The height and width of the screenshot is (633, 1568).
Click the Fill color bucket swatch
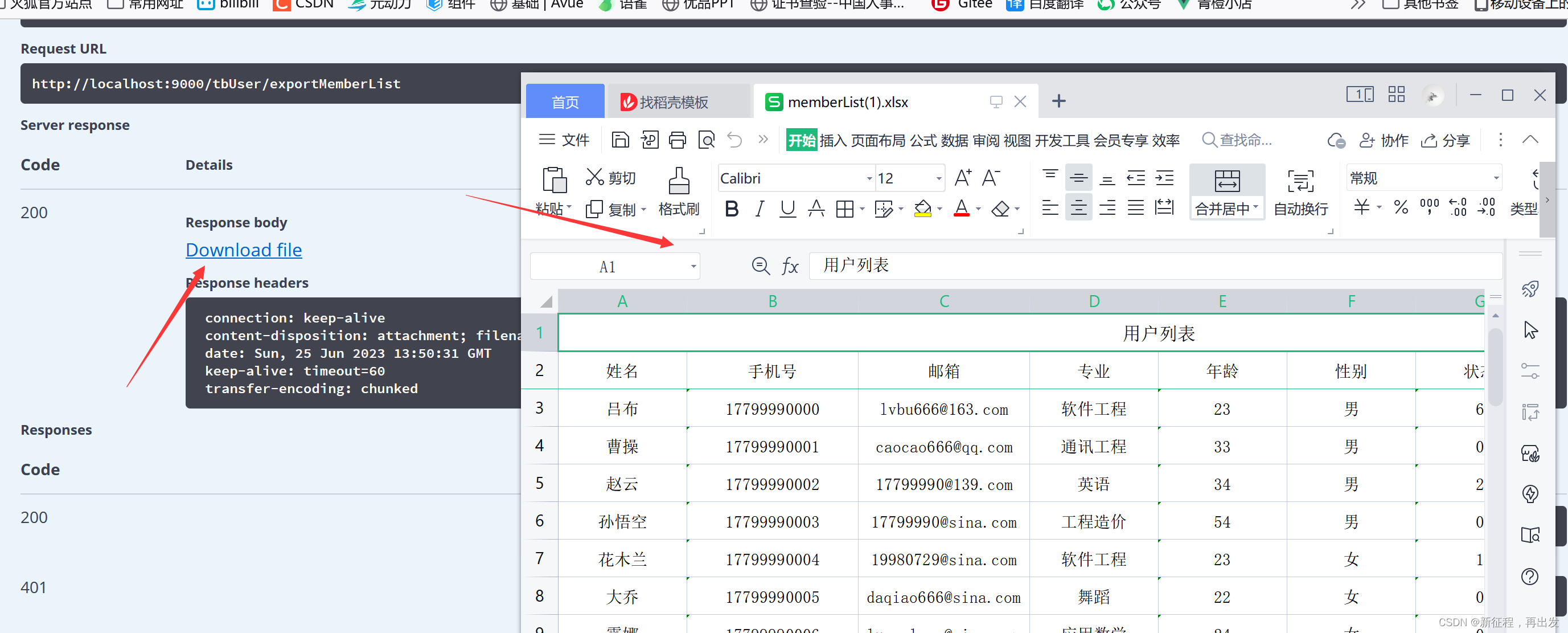pos(923,209)
